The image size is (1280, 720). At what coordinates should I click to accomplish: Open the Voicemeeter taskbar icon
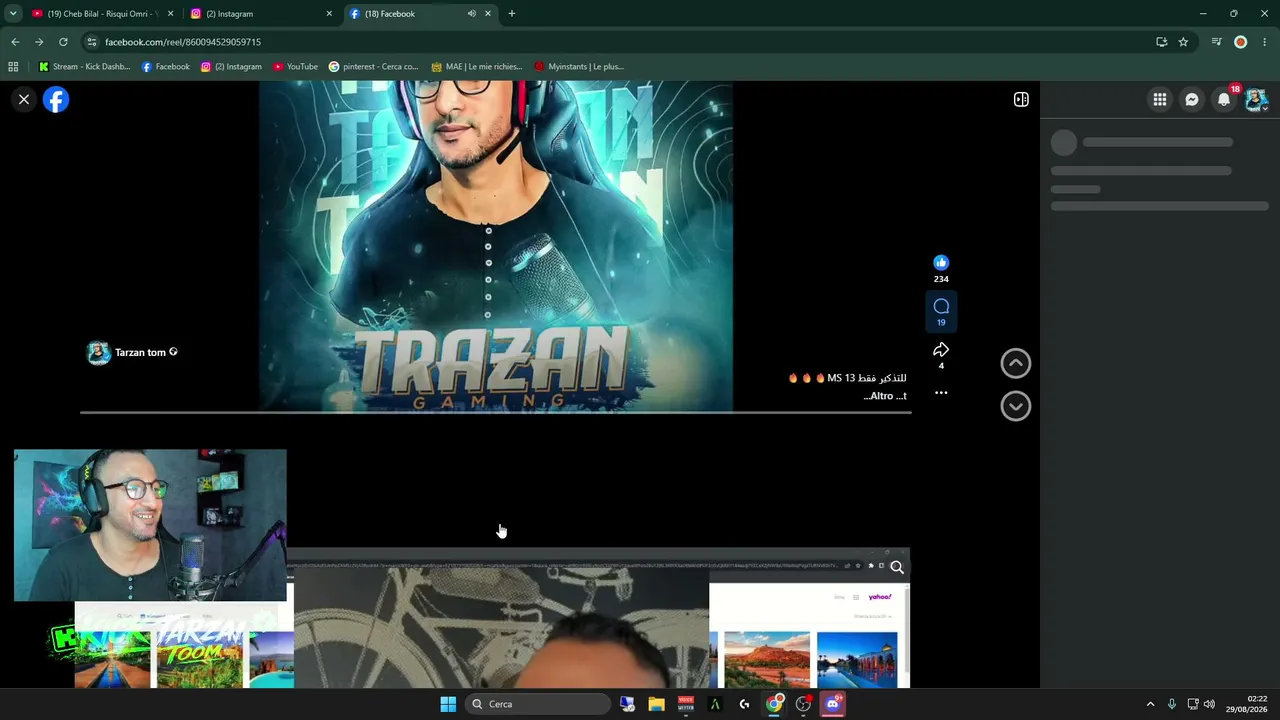click(x=686, y=704)
